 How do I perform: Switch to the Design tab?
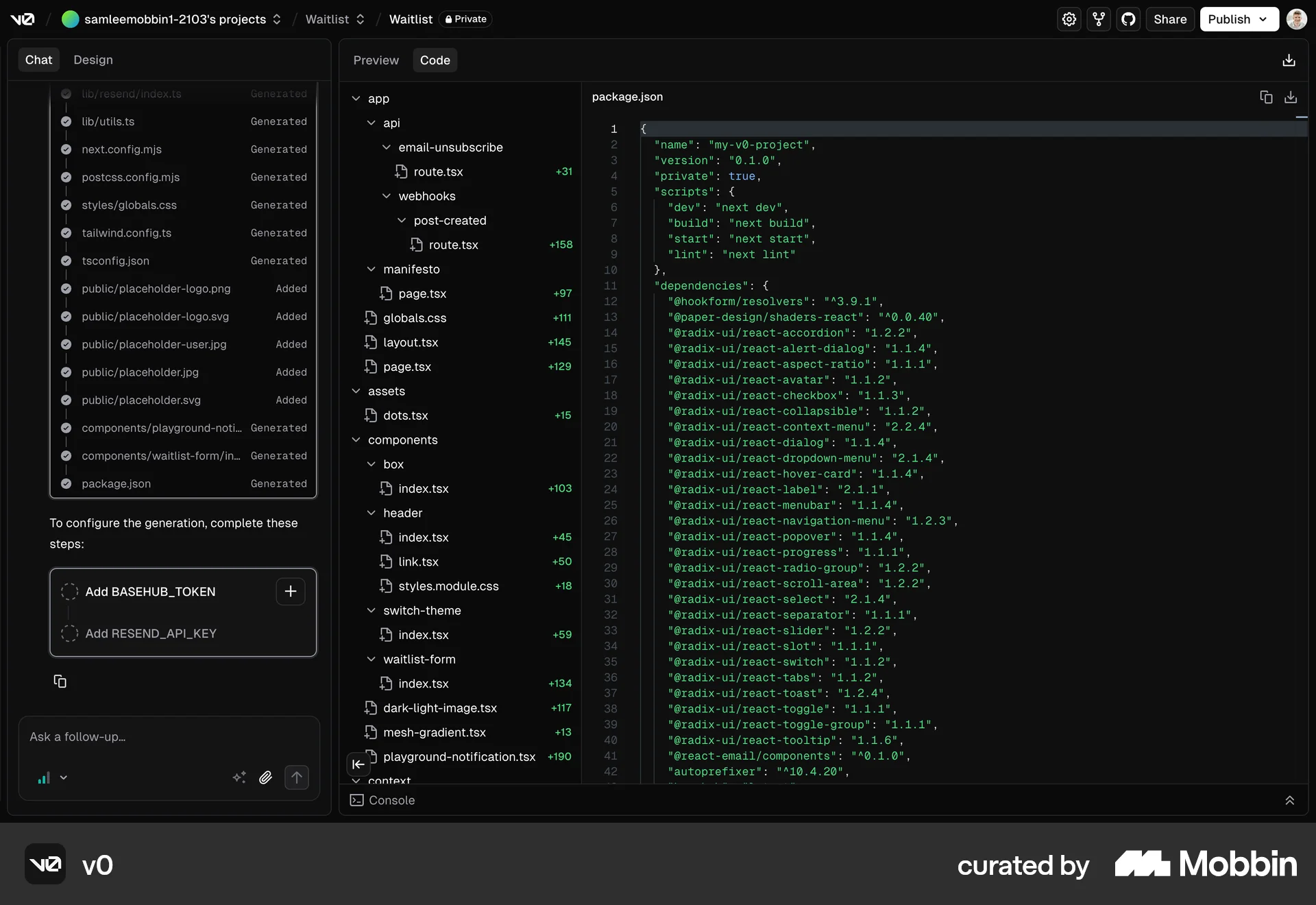pyautogui.click(x=94, y=60)
